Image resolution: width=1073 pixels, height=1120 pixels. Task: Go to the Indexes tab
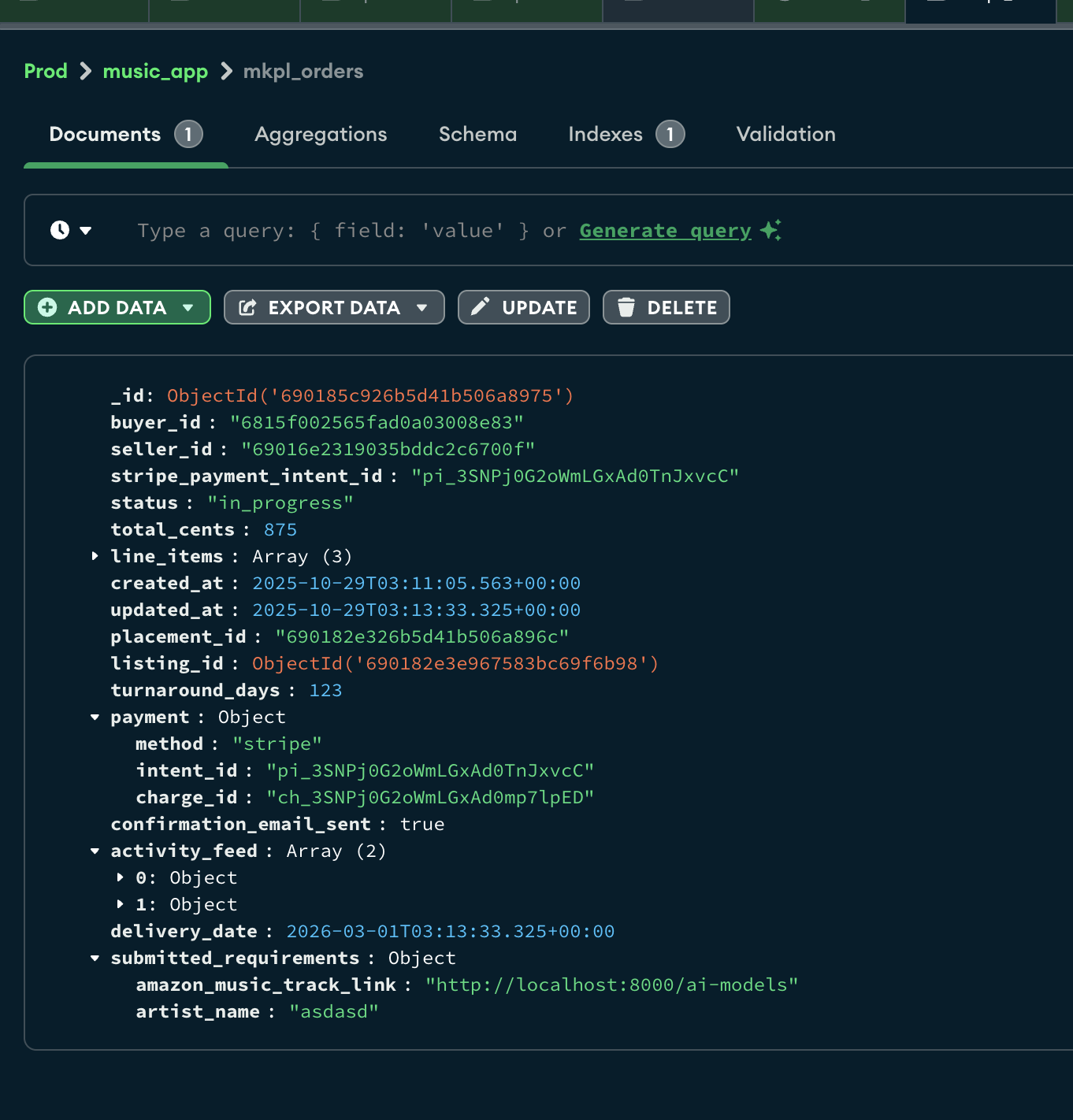click(605, 134)
